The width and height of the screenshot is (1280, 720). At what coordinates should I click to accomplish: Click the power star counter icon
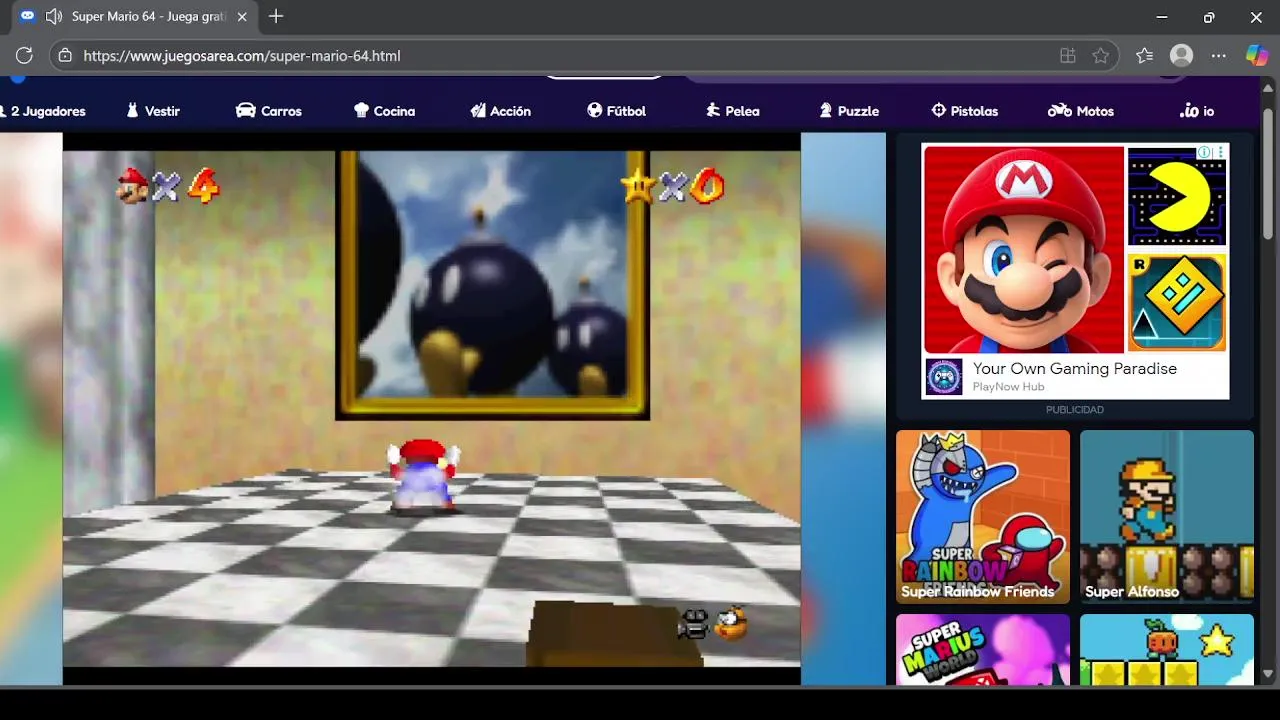(x=637, y=185)
